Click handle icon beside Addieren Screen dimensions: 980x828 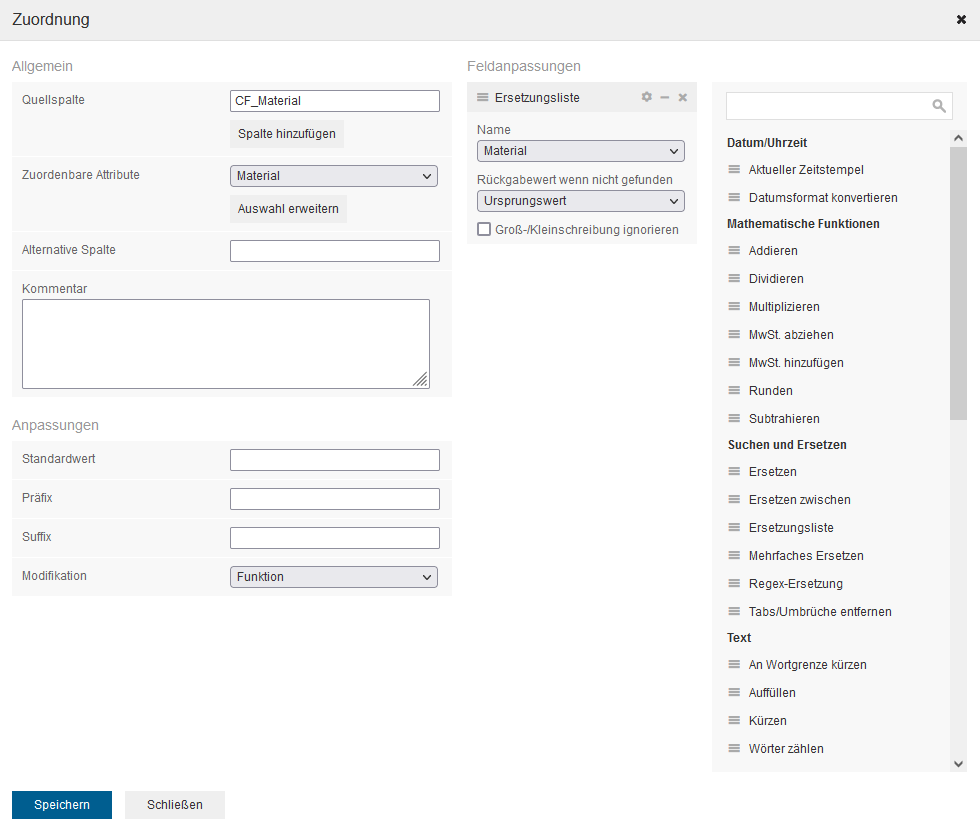tap(734, 251)
